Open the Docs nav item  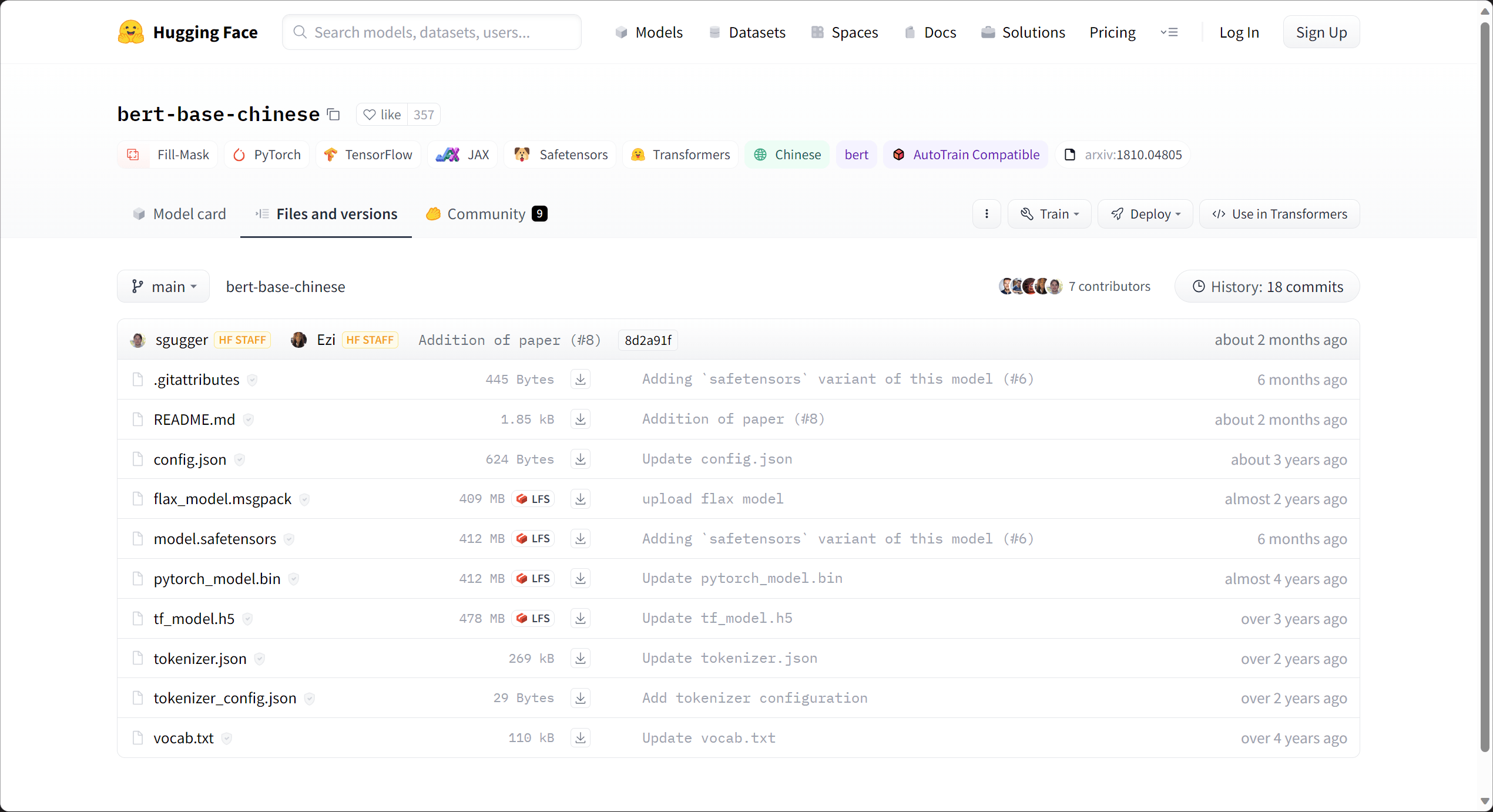[x=930, y=32]
